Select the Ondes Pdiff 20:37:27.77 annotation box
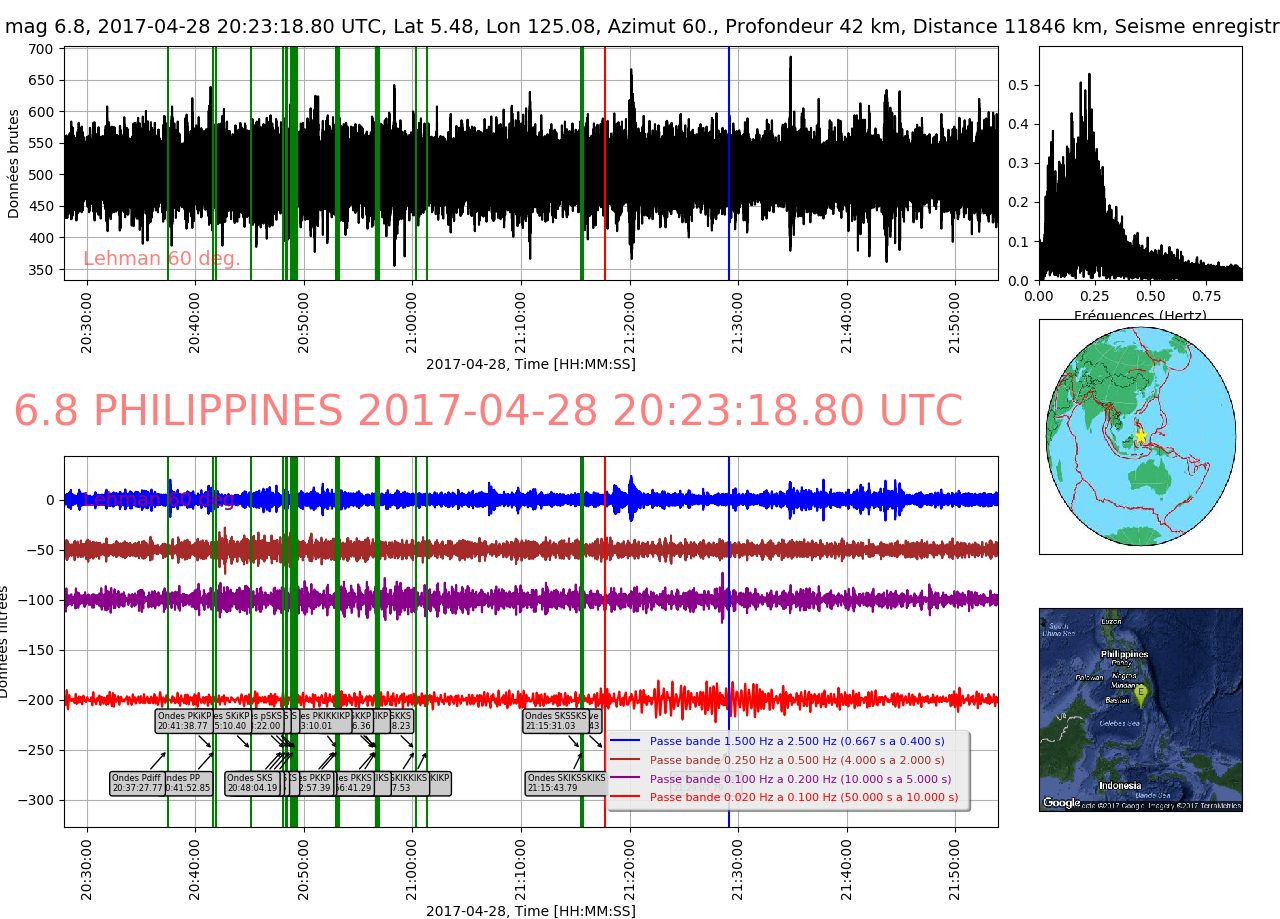 (x=137, y=783)
